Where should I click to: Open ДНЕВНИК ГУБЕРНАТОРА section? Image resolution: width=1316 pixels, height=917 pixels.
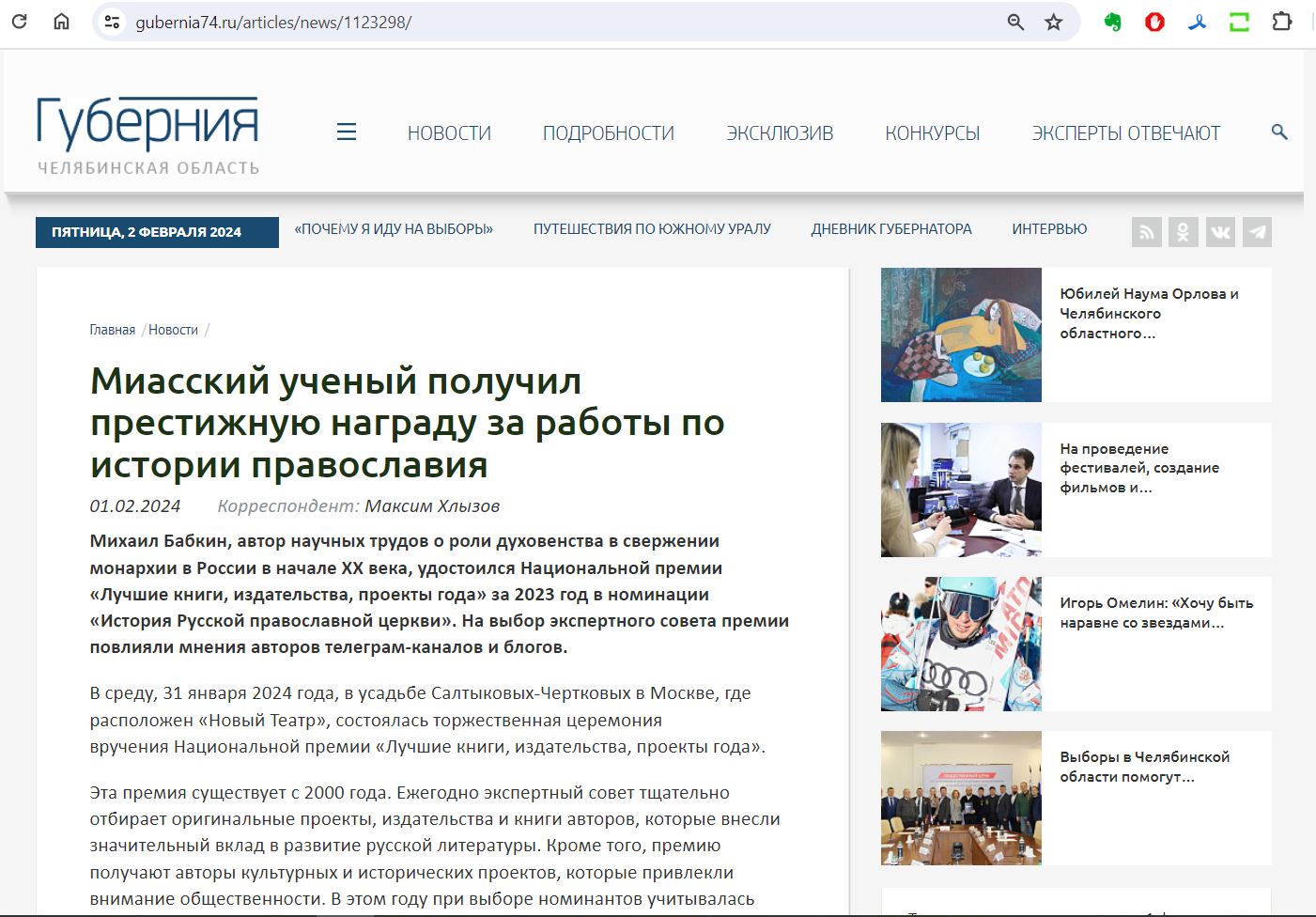click(x=891, y=228)
